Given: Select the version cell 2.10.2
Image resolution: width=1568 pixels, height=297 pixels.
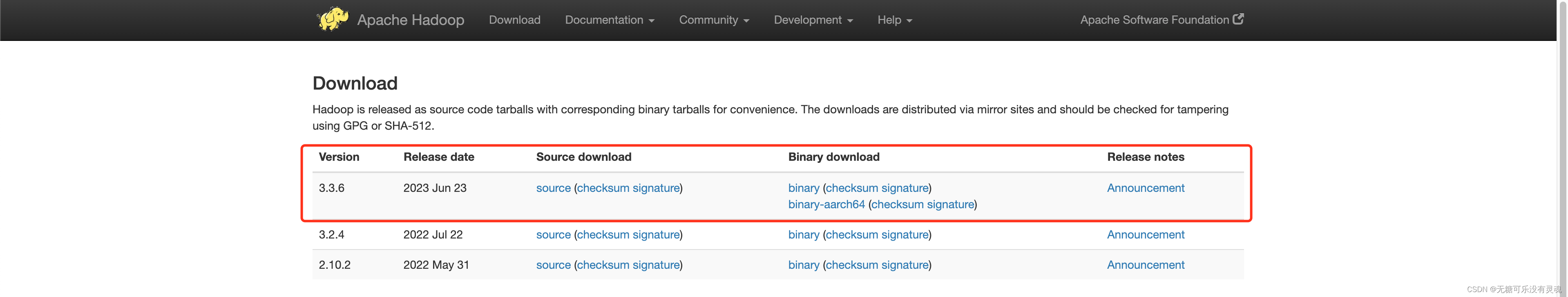Looking at the screenshot, I should (334, 265).
